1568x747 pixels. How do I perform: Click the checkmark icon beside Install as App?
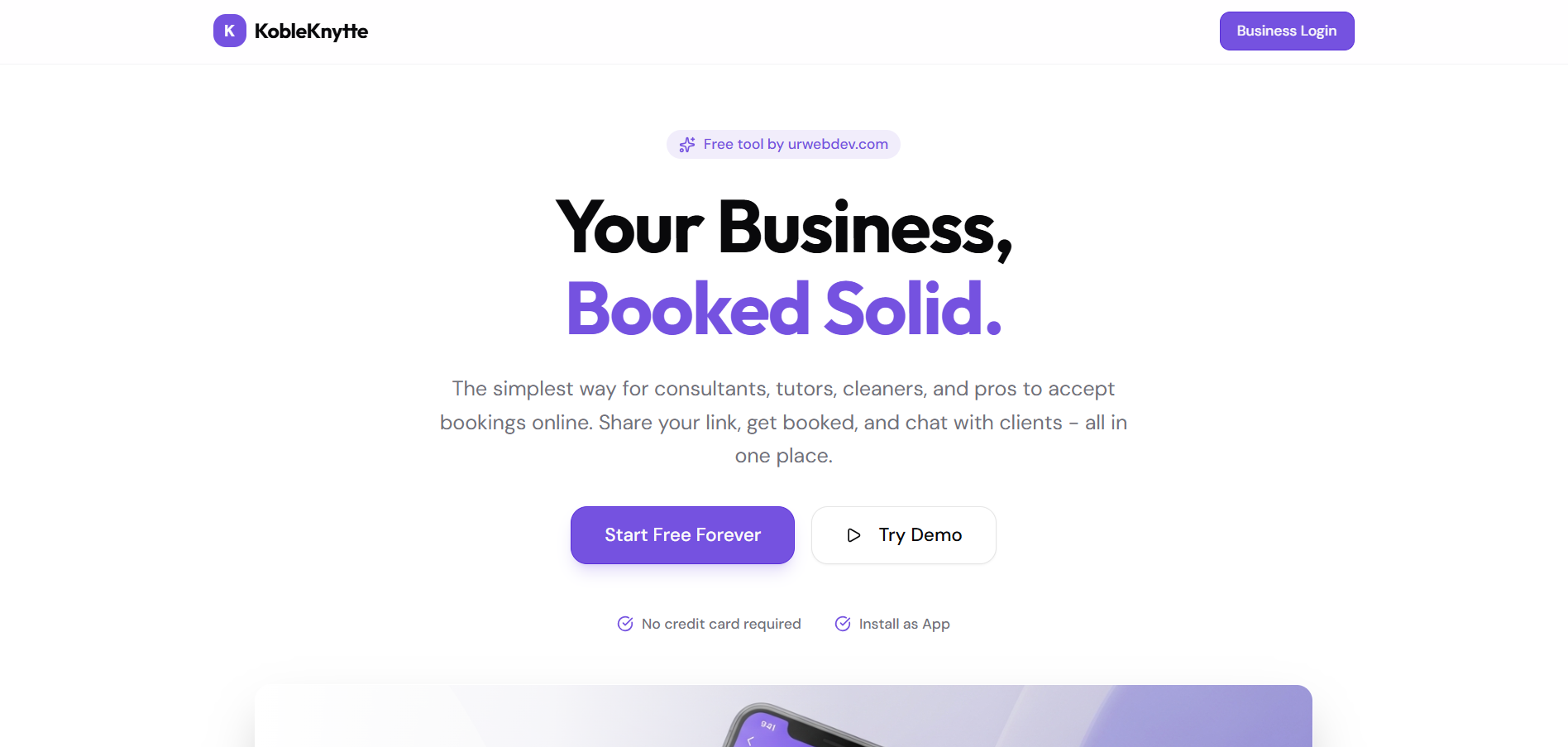(843, 624)
